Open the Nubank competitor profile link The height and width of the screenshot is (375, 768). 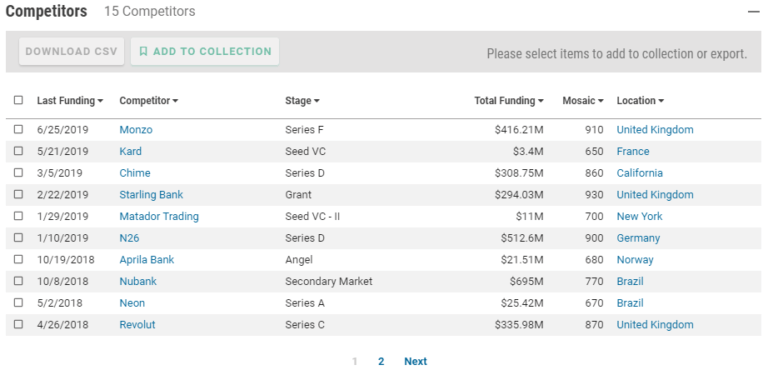pyautogui.click(x=138, y=281)
